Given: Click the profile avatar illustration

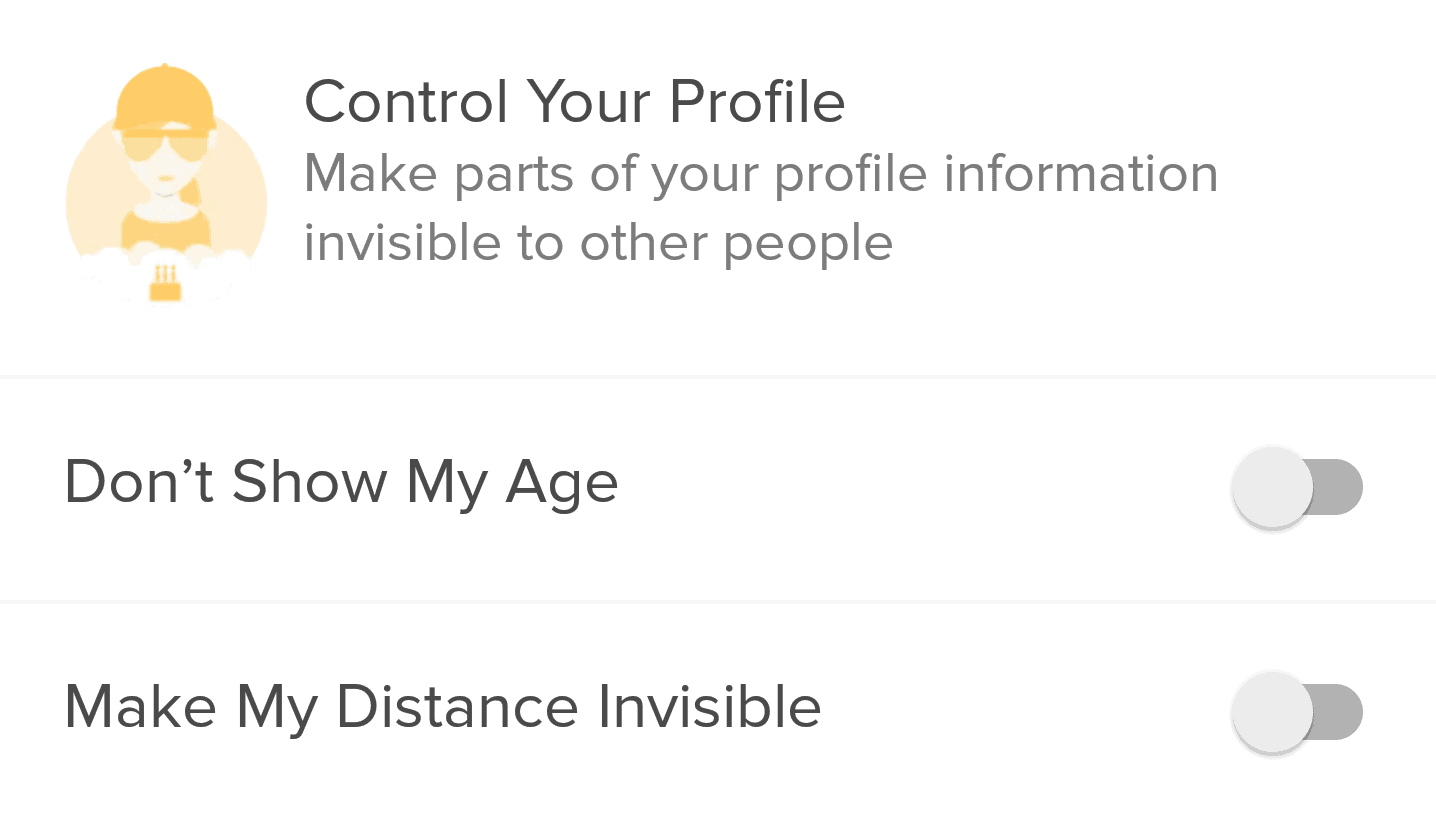Looking at the screenshot, I should pyautogui.click(x=166, y=183).
